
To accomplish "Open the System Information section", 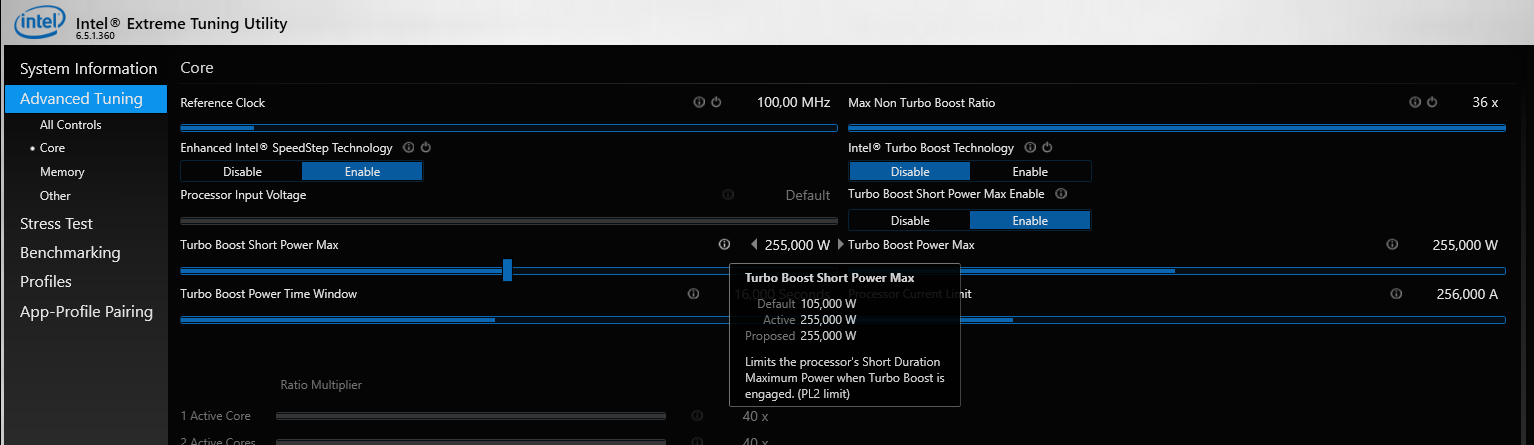I will pyautogui.click(x=89, y=69).
